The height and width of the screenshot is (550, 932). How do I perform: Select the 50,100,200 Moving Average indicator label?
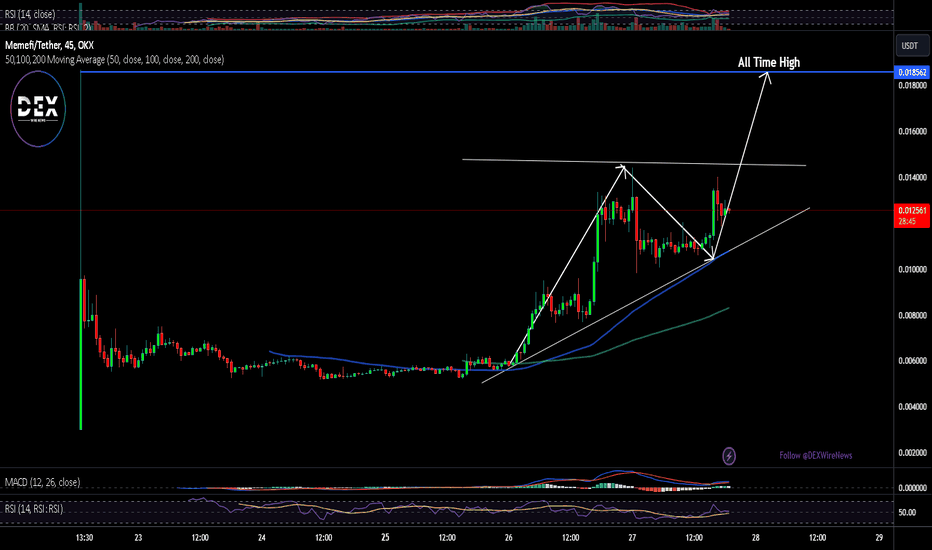click(x=114, y=59)
